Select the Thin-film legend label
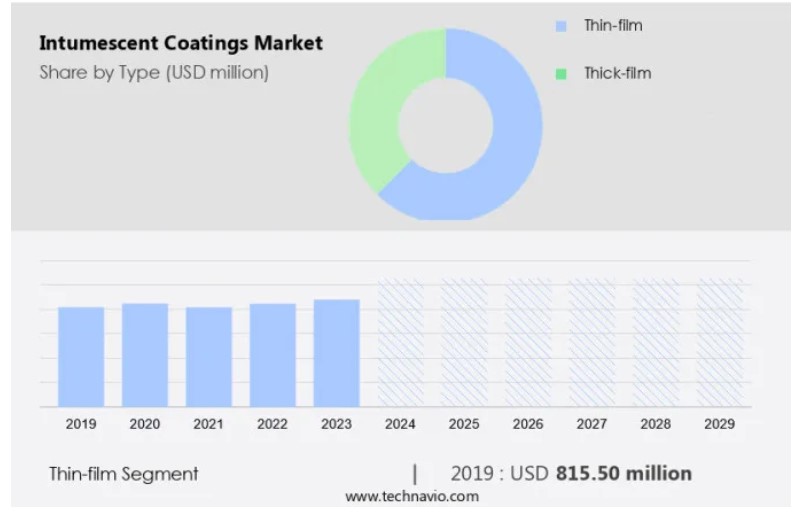The image size is (808, 519). click(613, 26)
